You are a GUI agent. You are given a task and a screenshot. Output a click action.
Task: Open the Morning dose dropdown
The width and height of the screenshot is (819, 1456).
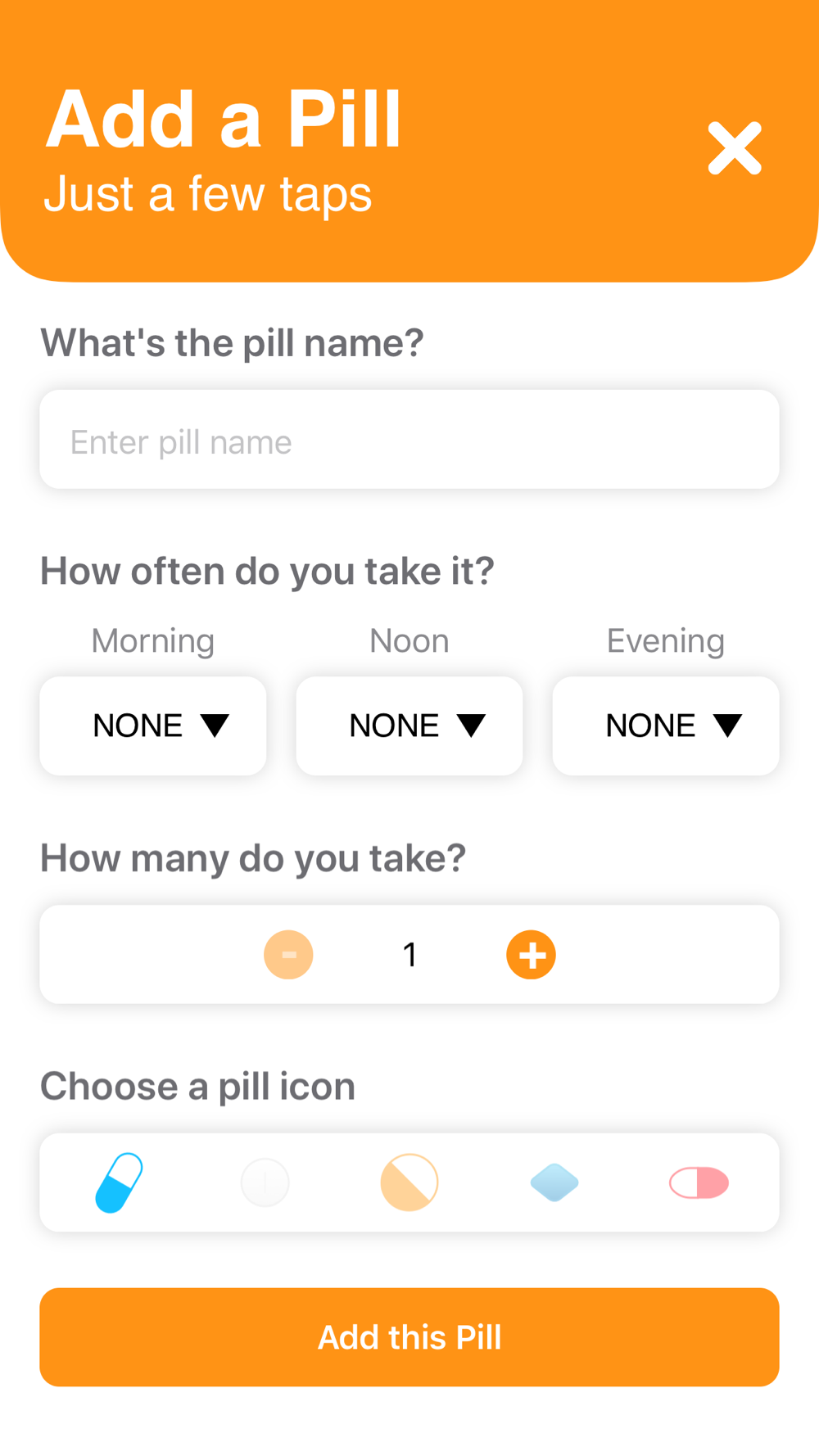[153, 726]
